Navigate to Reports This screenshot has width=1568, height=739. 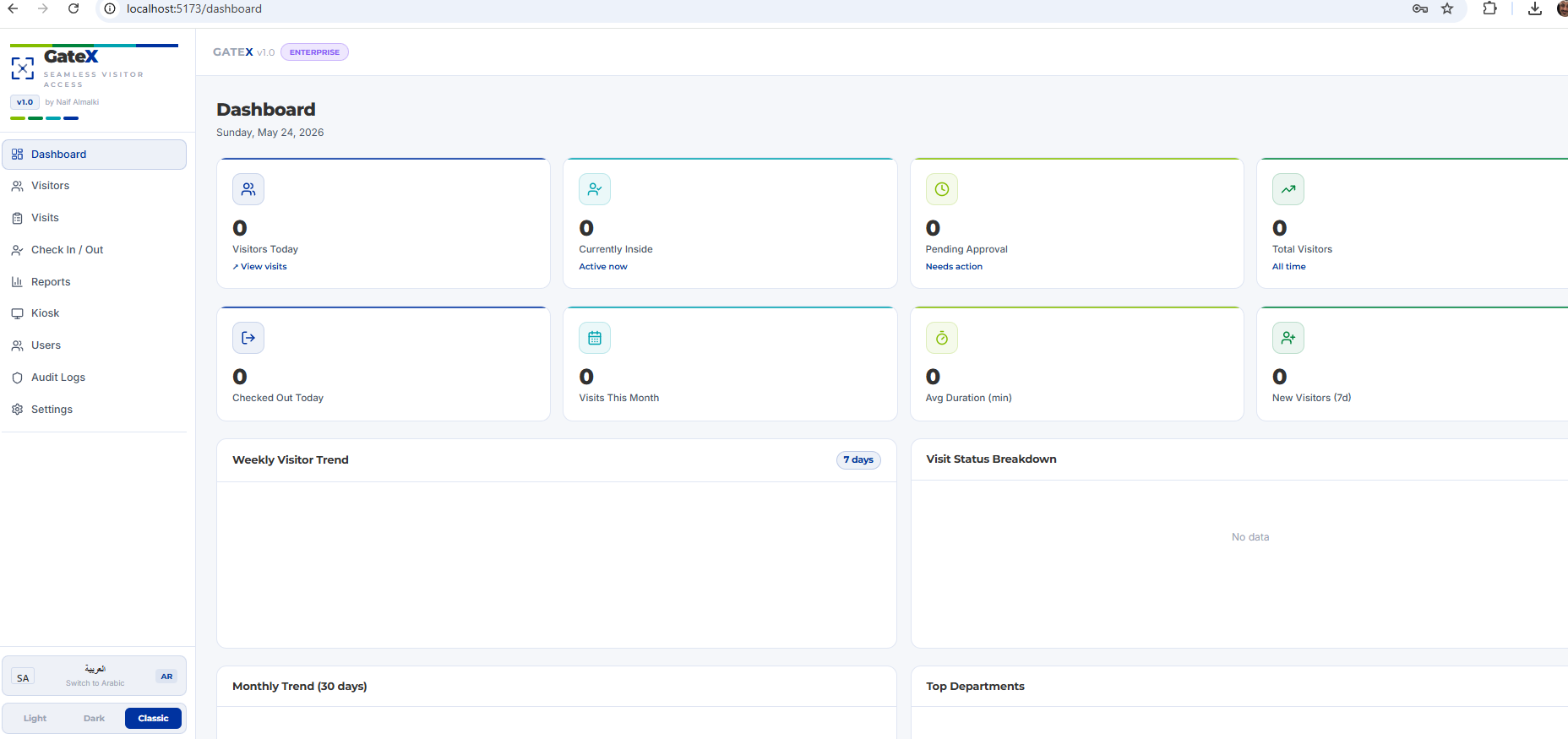click(x=95, y=282)
